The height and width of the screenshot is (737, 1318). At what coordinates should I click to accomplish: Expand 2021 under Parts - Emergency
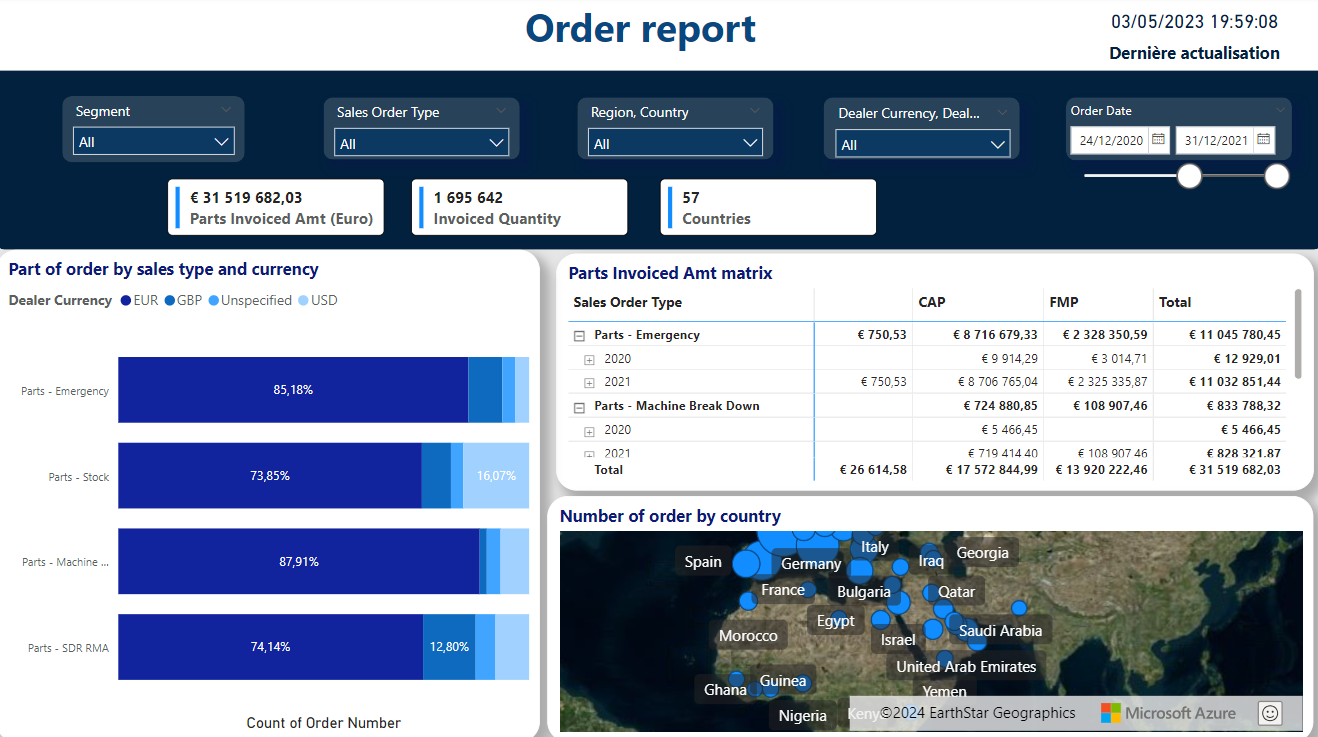click(x=589, y=383)
